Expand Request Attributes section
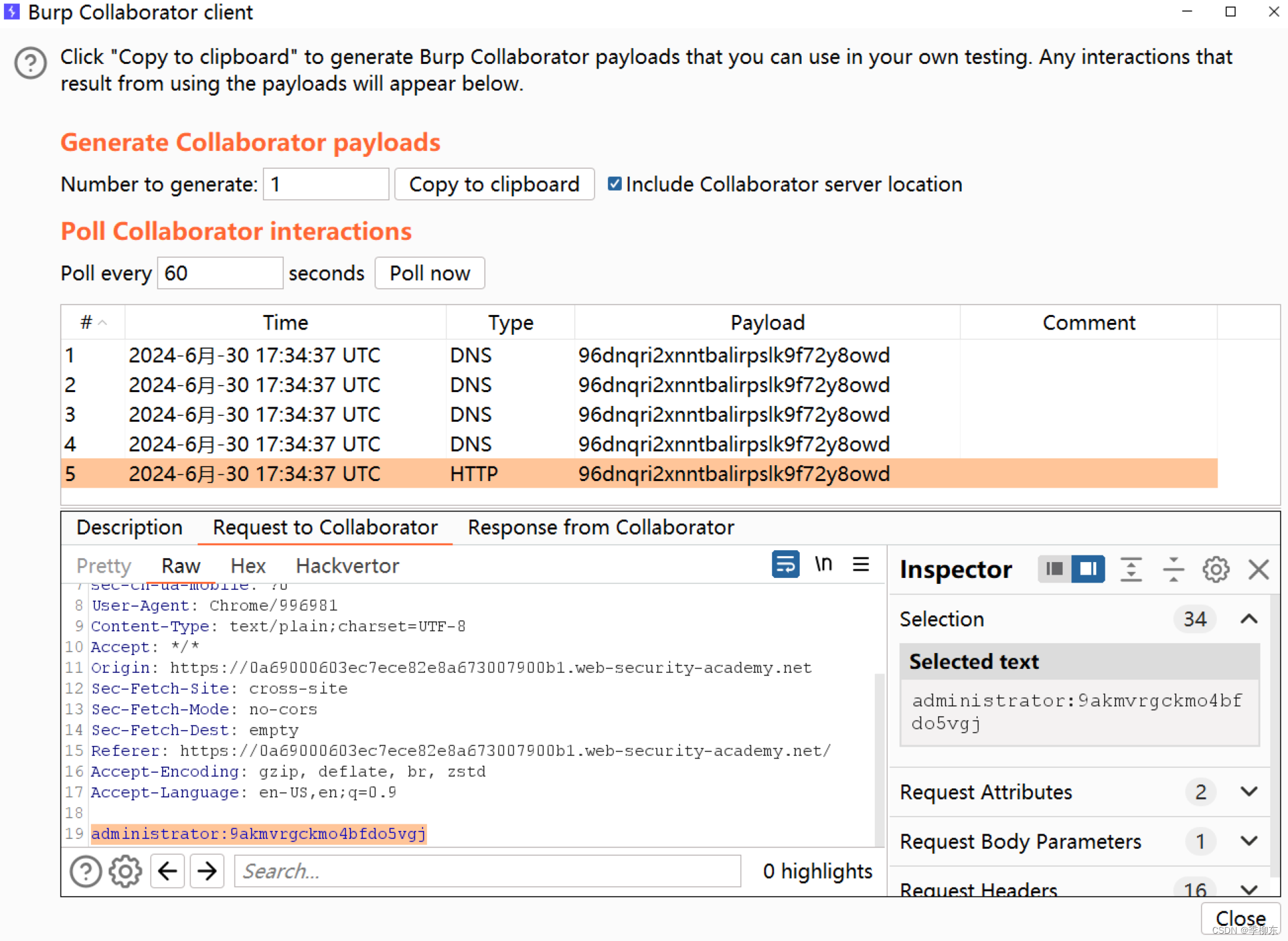This screenshot has width=1288, height=941. coord(1249,791)
